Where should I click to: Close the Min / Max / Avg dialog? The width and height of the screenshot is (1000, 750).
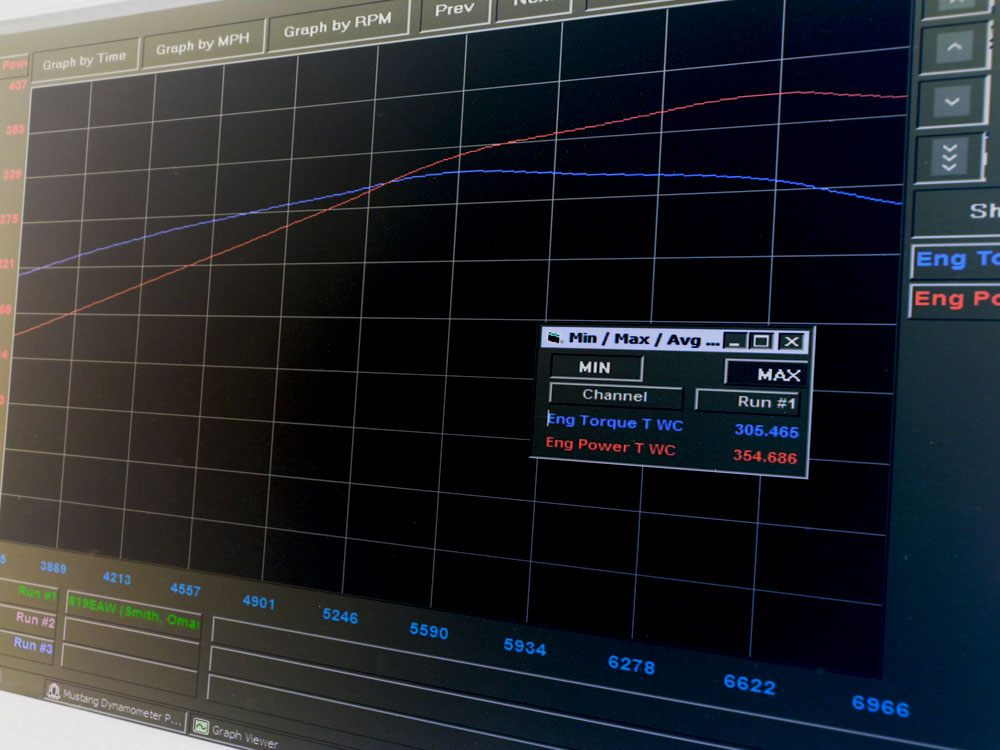pyautogui.click(x=791, y=342)
